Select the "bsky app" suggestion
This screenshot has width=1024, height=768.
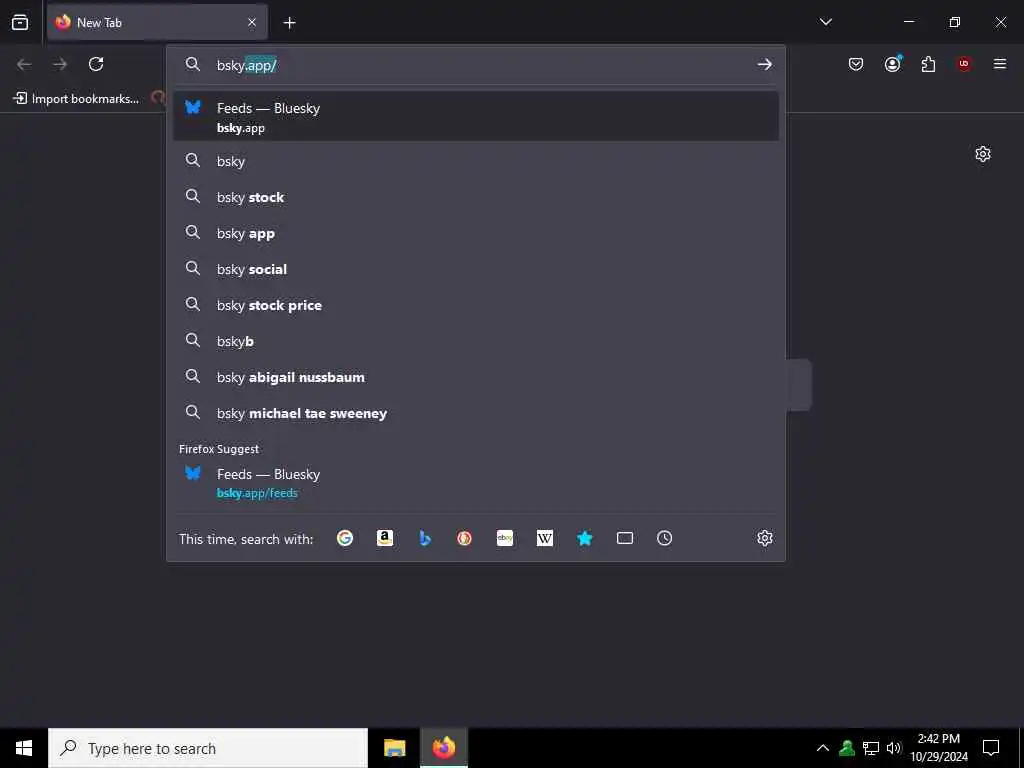pyautogui.click(x=475, y=233)
